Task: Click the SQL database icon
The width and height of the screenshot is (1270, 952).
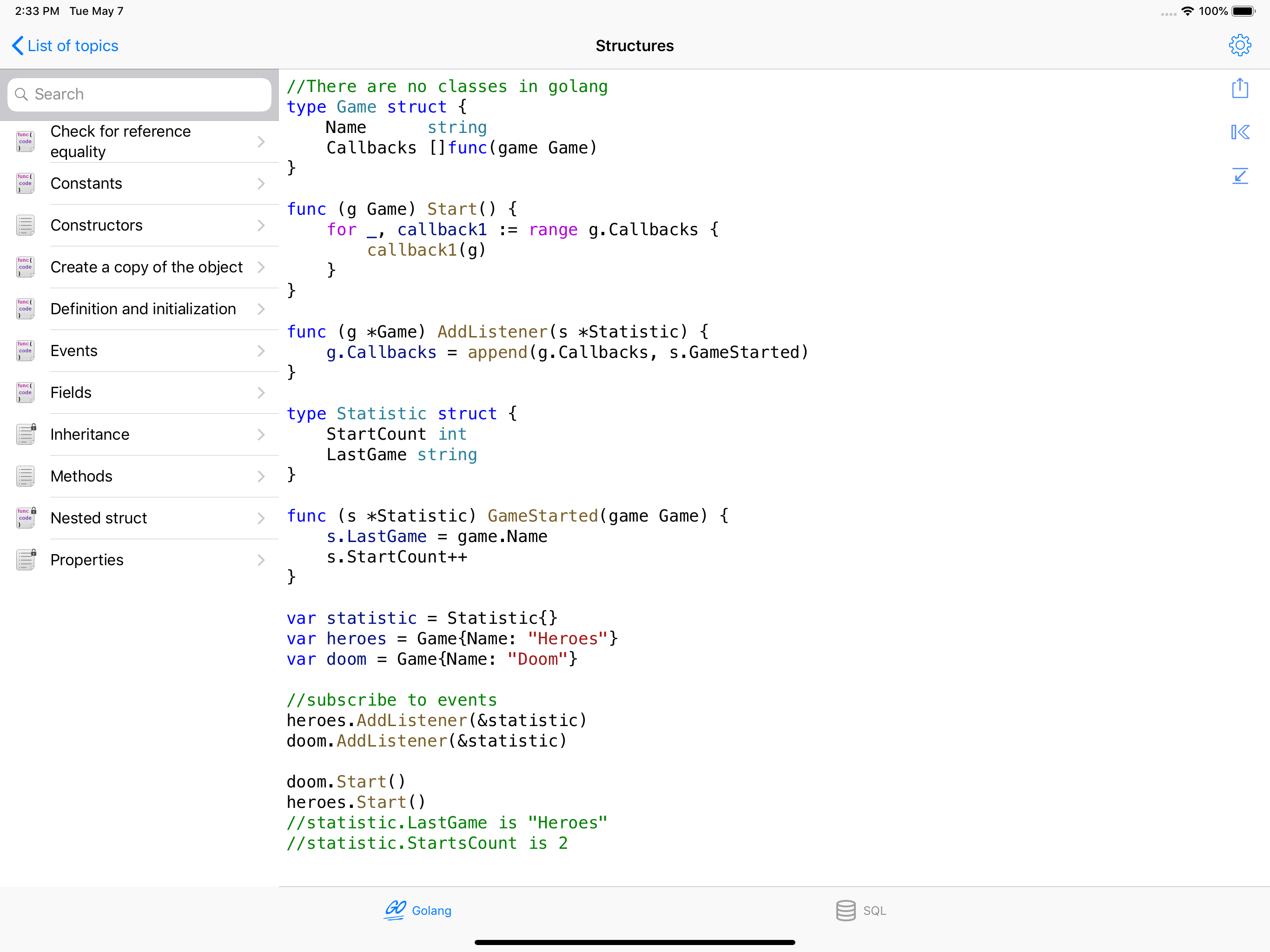Action: tap(845, 910)
